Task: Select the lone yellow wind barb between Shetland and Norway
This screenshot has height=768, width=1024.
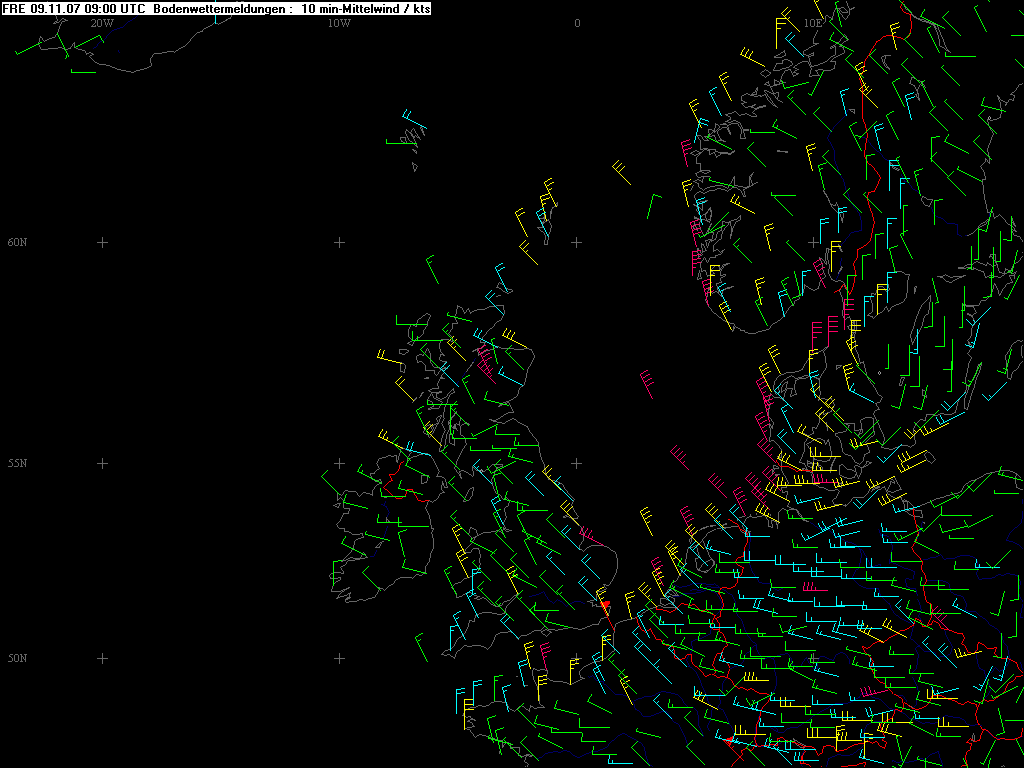Action: click(622, 172)
